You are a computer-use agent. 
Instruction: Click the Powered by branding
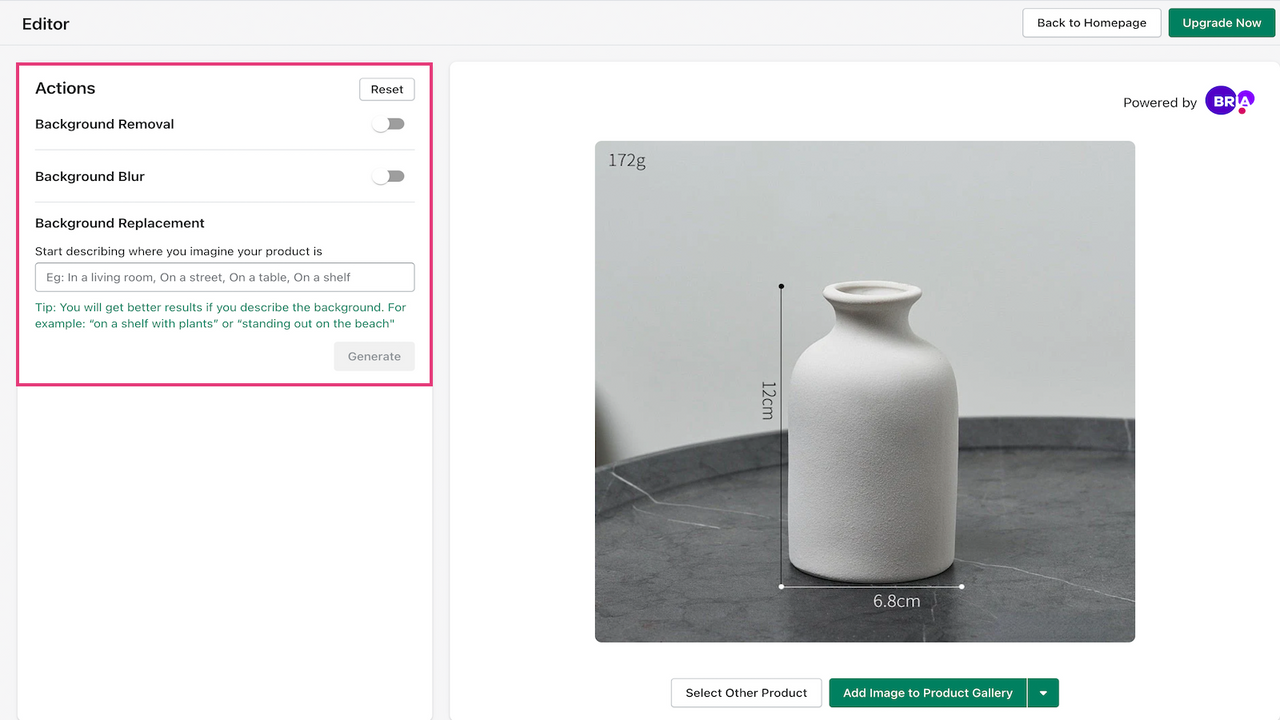tap(1160, 102)
